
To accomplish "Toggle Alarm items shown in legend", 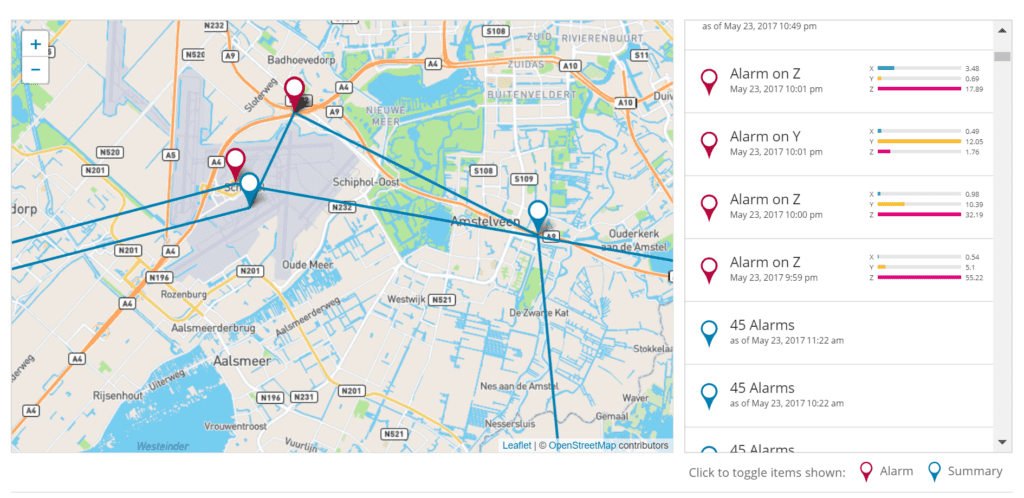I will (x=886, y=471).
